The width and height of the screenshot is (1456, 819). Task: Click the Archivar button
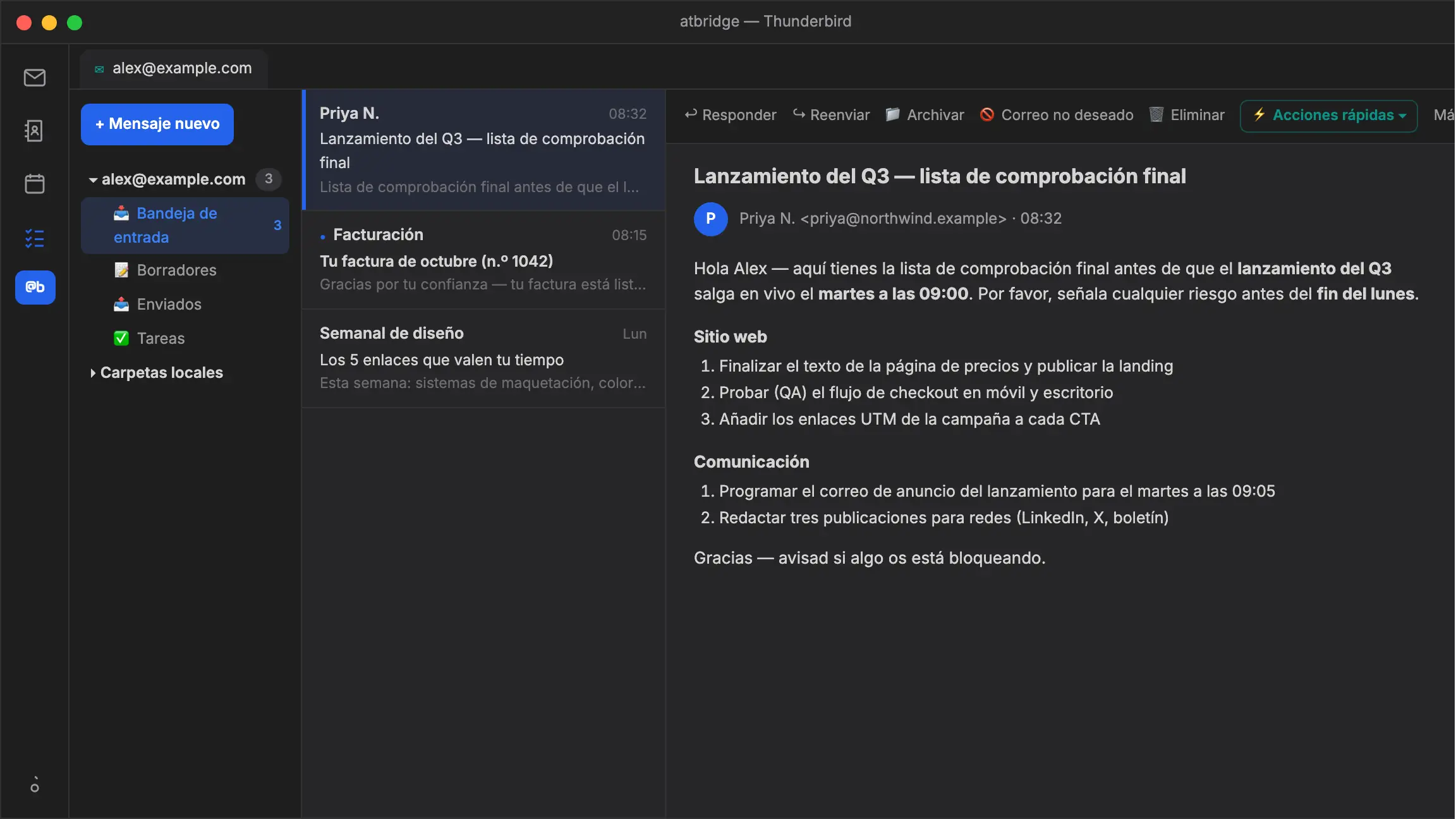925,115
